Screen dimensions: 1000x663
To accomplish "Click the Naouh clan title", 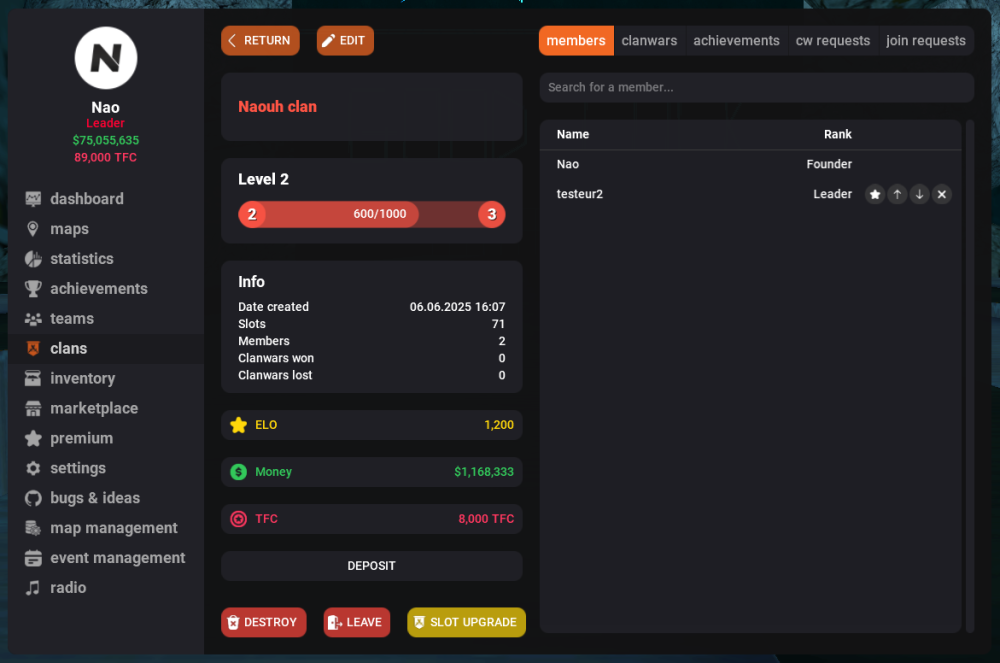I will point(277,107).
